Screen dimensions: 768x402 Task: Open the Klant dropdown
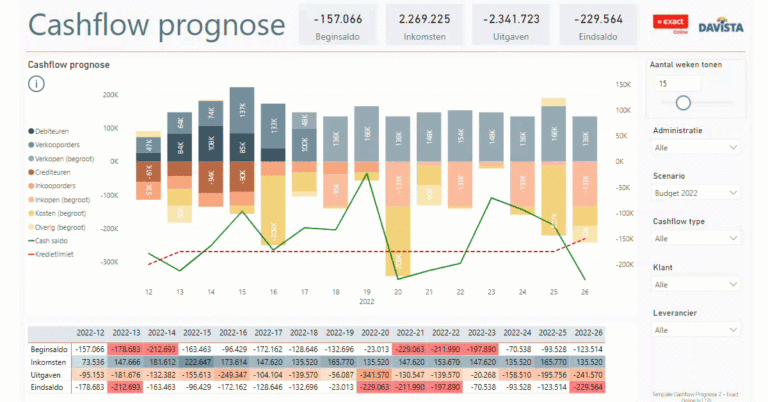point(696,284)
